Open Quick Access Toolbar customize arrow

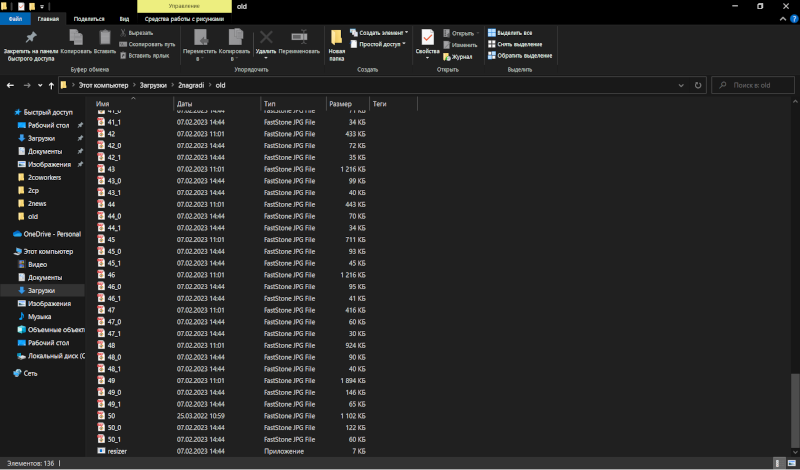coord(42,7)
